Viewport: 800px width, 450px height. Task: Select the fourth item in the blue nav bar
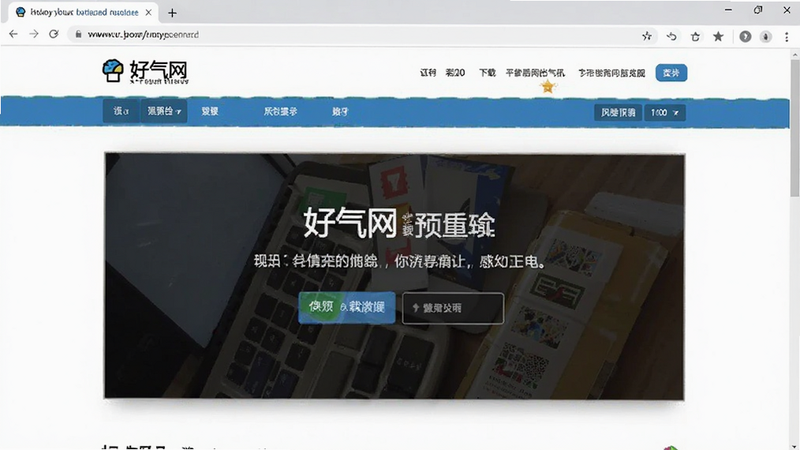tap(280, 111)
